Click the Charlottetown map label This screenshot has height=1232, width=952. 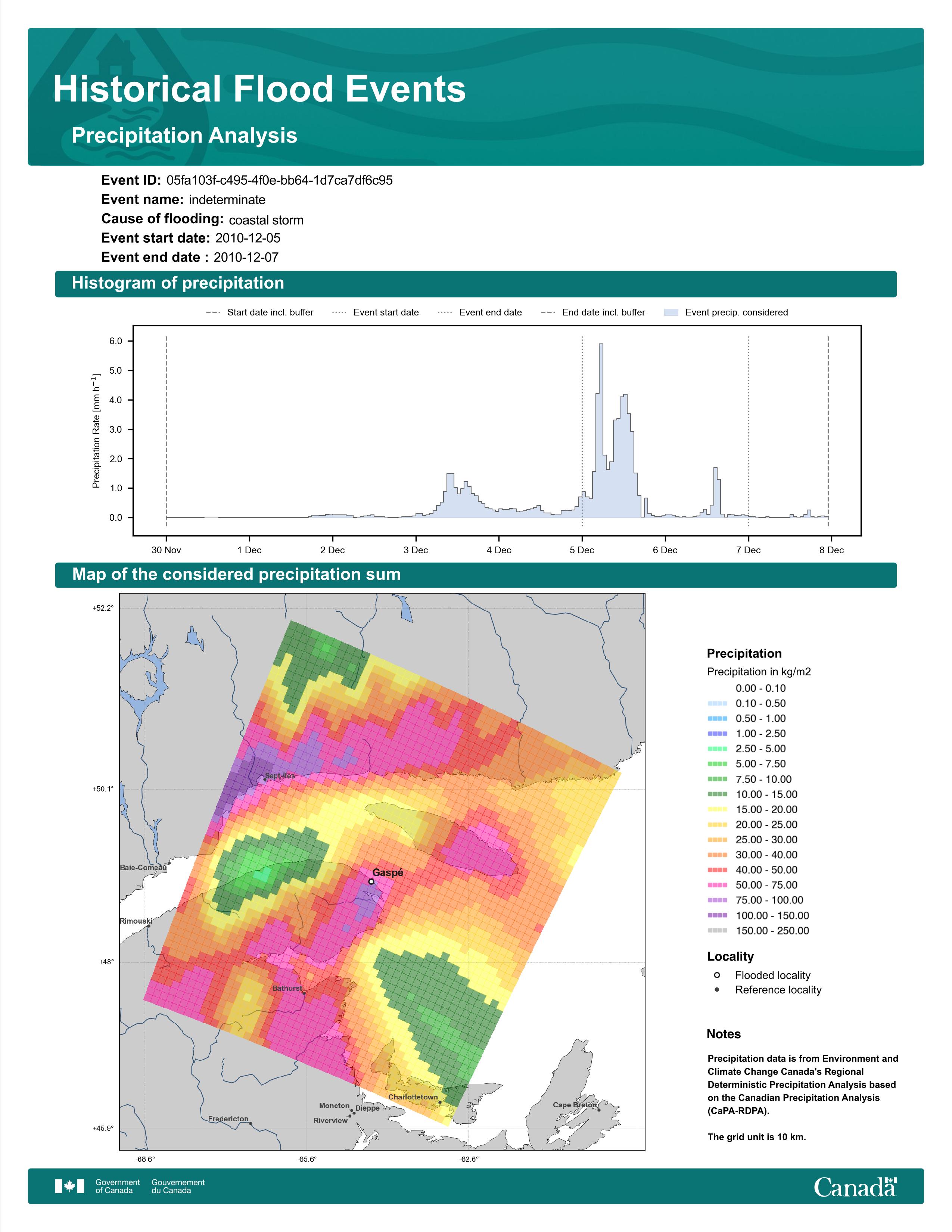[413, 1097]
